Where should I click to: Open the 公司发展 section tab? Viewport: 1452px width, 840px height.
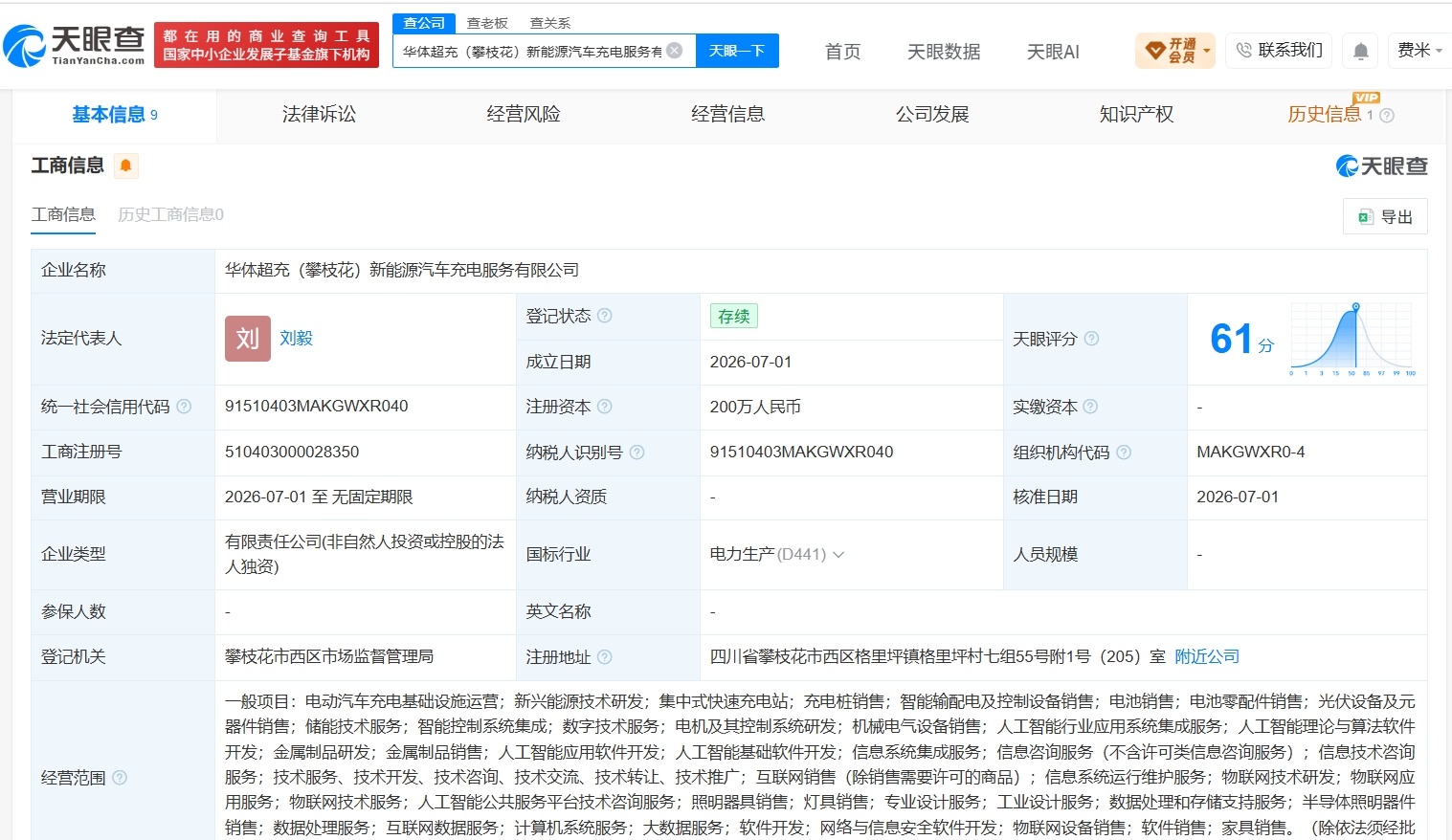coord(932,115)
